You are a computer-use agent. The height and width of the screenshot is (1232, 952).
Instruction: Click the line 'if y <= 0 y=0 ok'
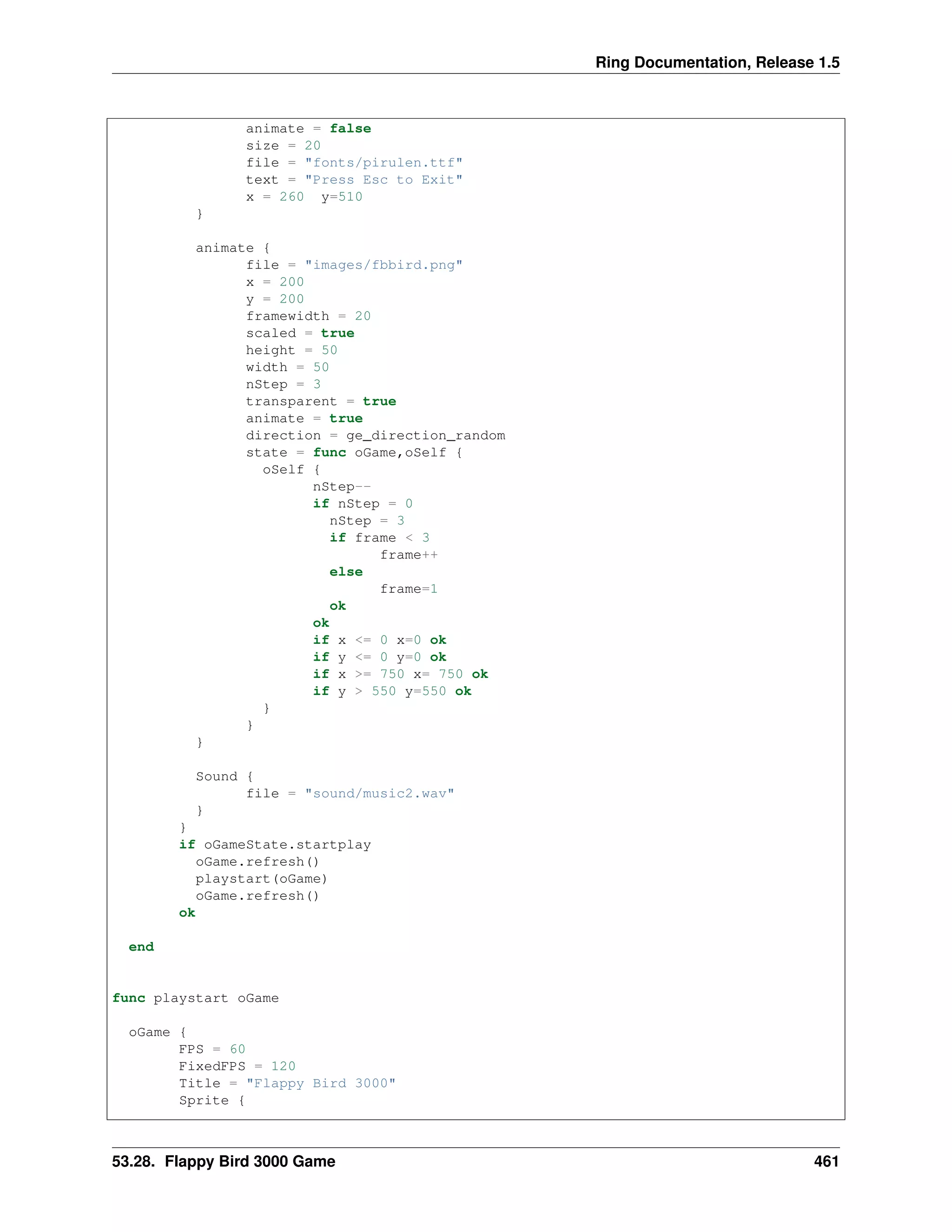tap(380, 657)
